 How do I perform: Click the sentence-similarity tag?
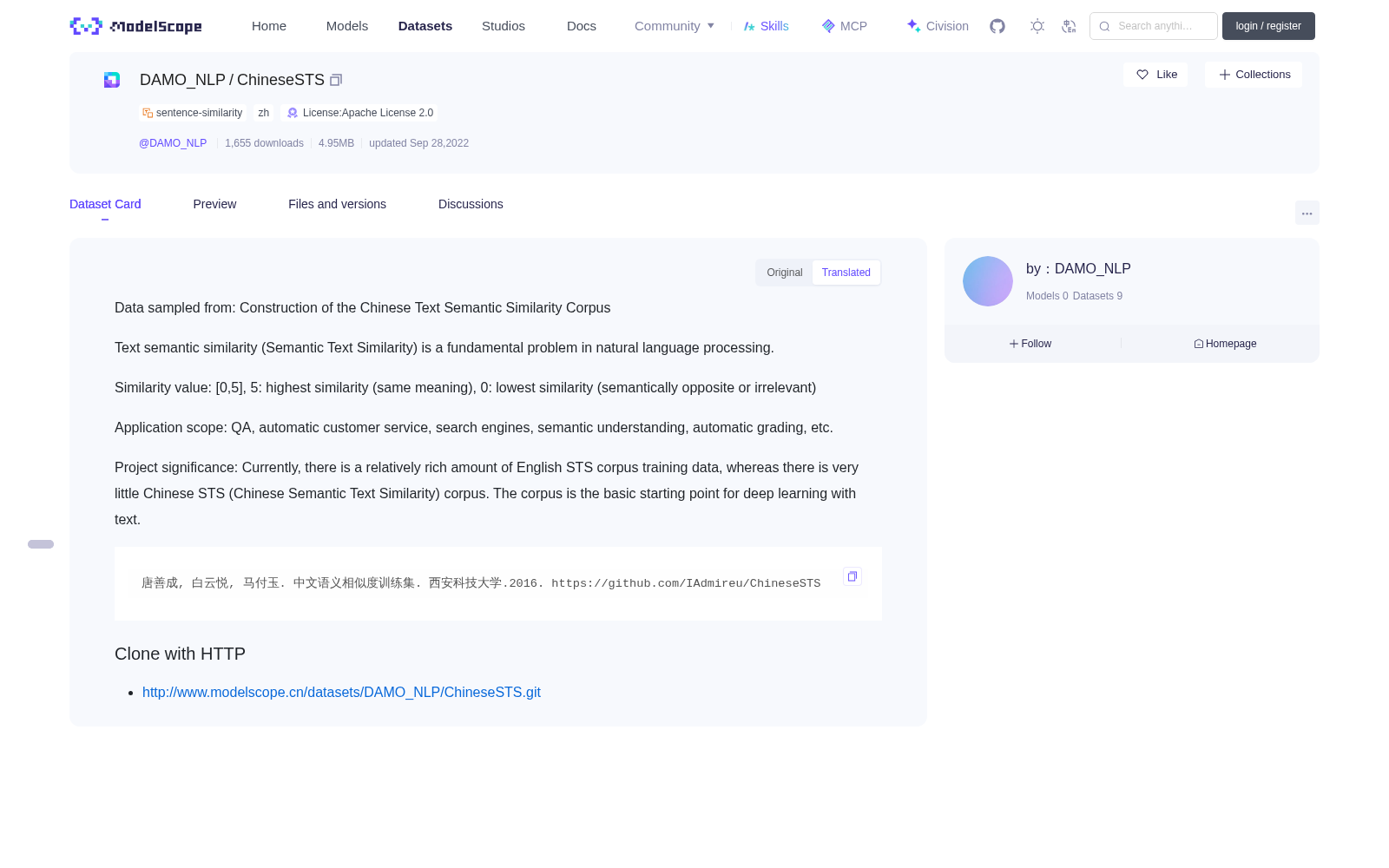click(x=193, y=113)
